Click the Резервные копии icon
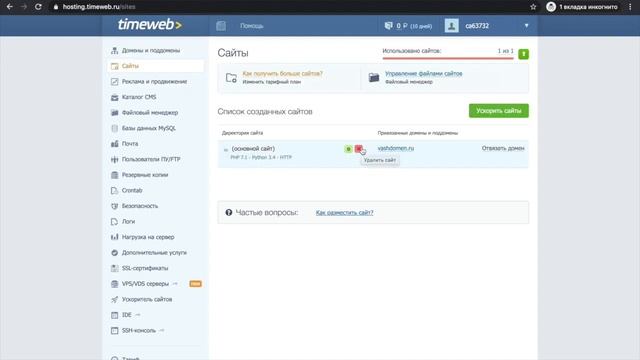The image size is (640, 360). 114,175
